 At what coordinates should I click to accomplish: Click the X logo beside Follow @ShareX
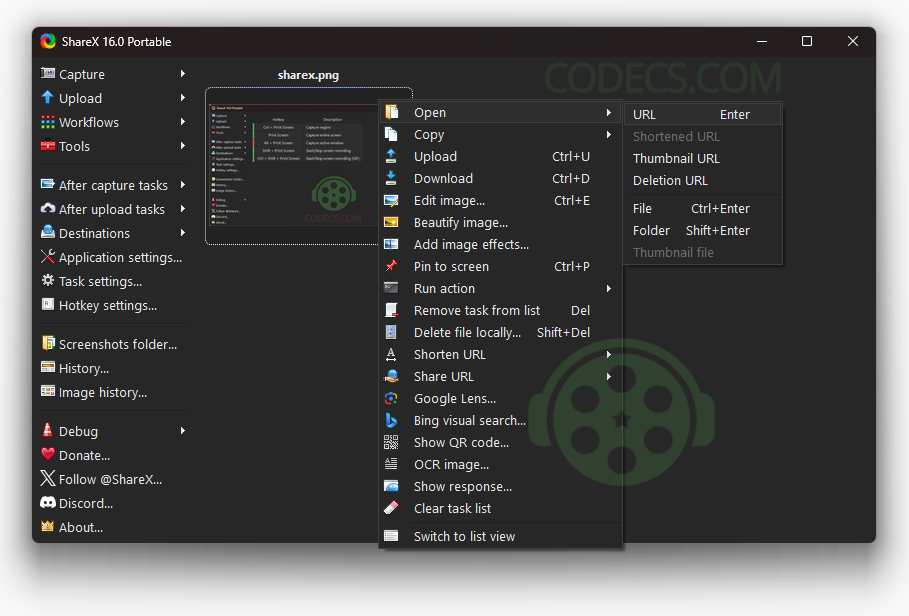pyautogui.click(x=48, y=478)
